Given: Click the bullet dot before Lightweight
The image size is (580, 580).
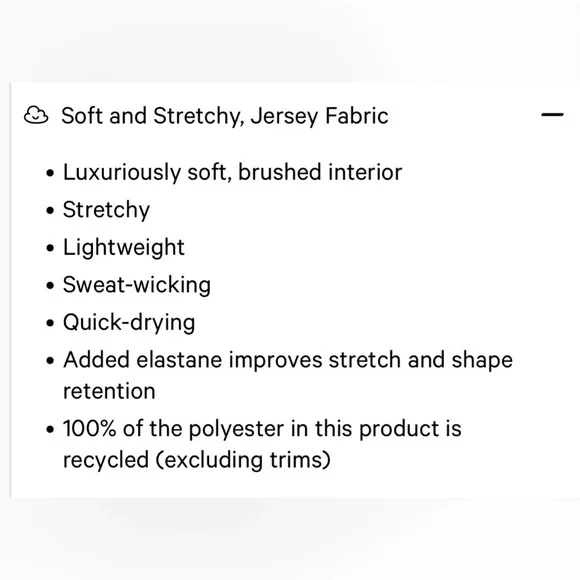Looking at the screenshot, I should point(50,248).
